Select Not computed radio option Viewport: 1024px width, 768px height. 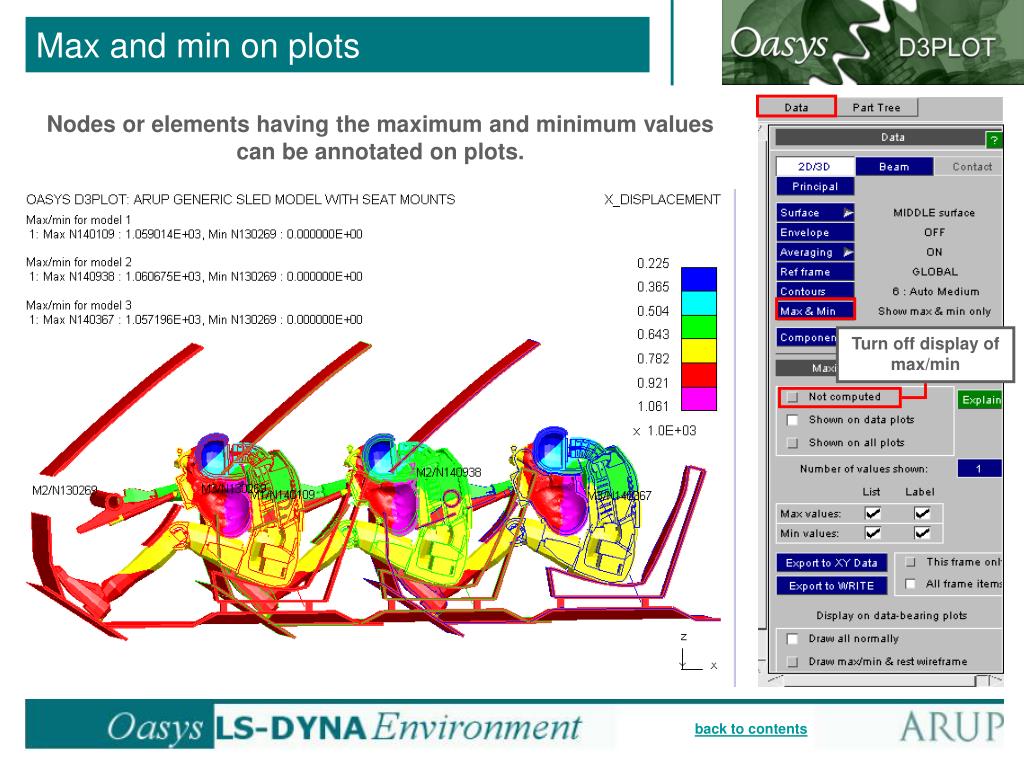792,397
